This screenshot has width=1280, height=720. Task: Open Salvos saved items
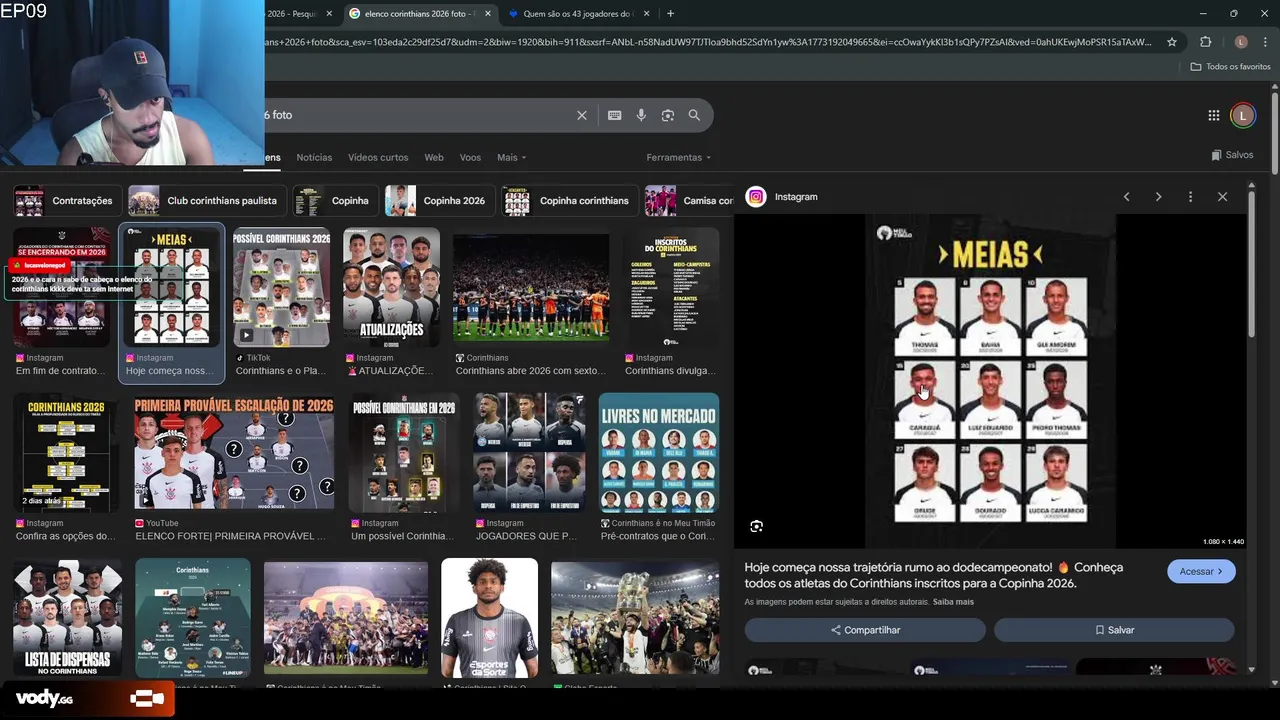coord(1232,155)
